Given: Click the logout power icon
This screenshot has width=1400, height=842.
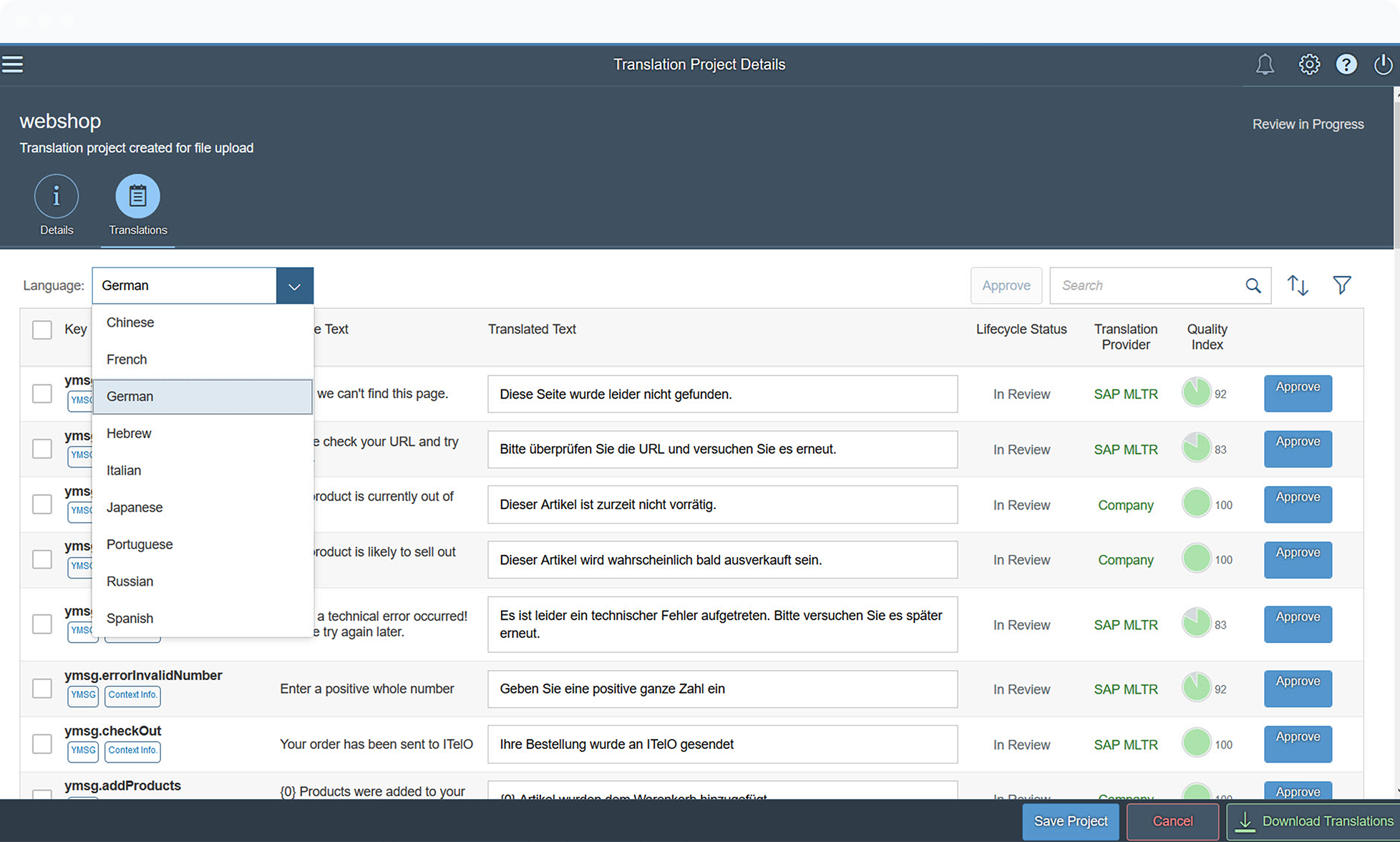Looking at the screenshot, I should [x=1383, y=64].
